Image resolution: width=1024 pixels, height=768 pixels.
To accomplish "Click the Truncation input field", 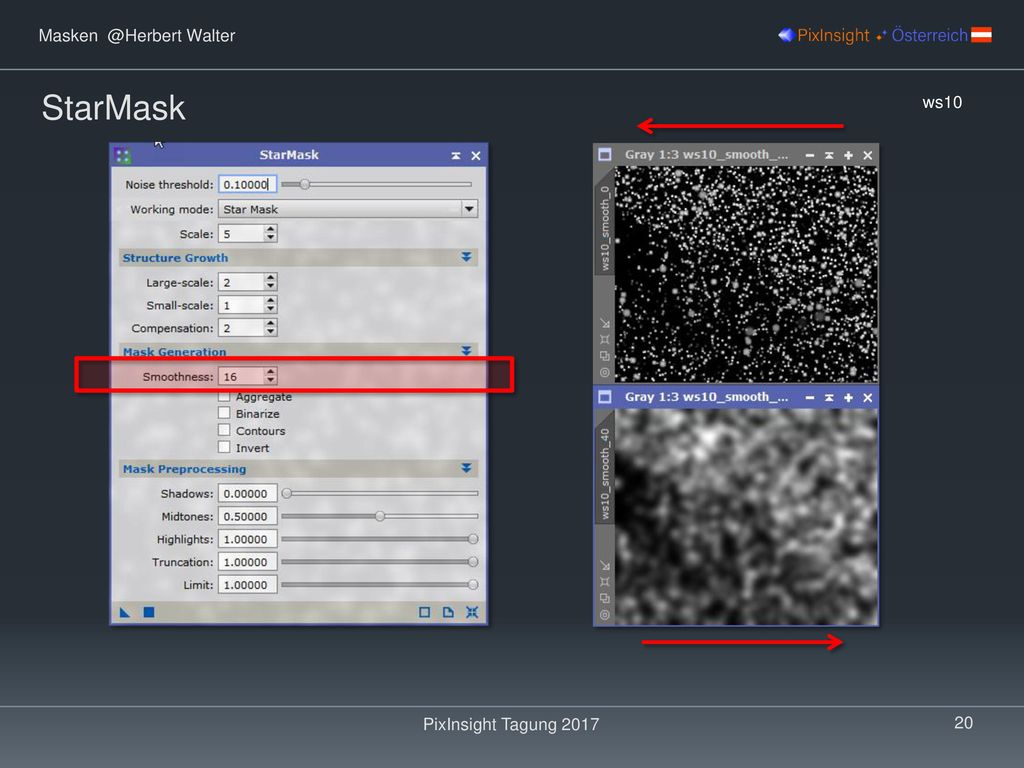I will click(x=247, y=562).
